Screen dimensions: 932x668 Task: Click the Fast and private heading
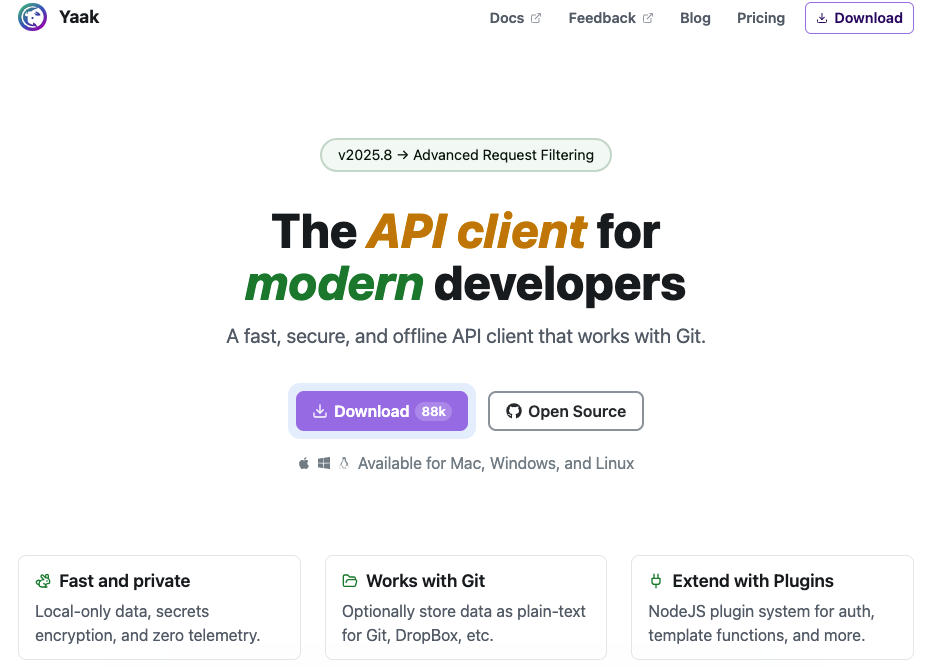(124, 581)
